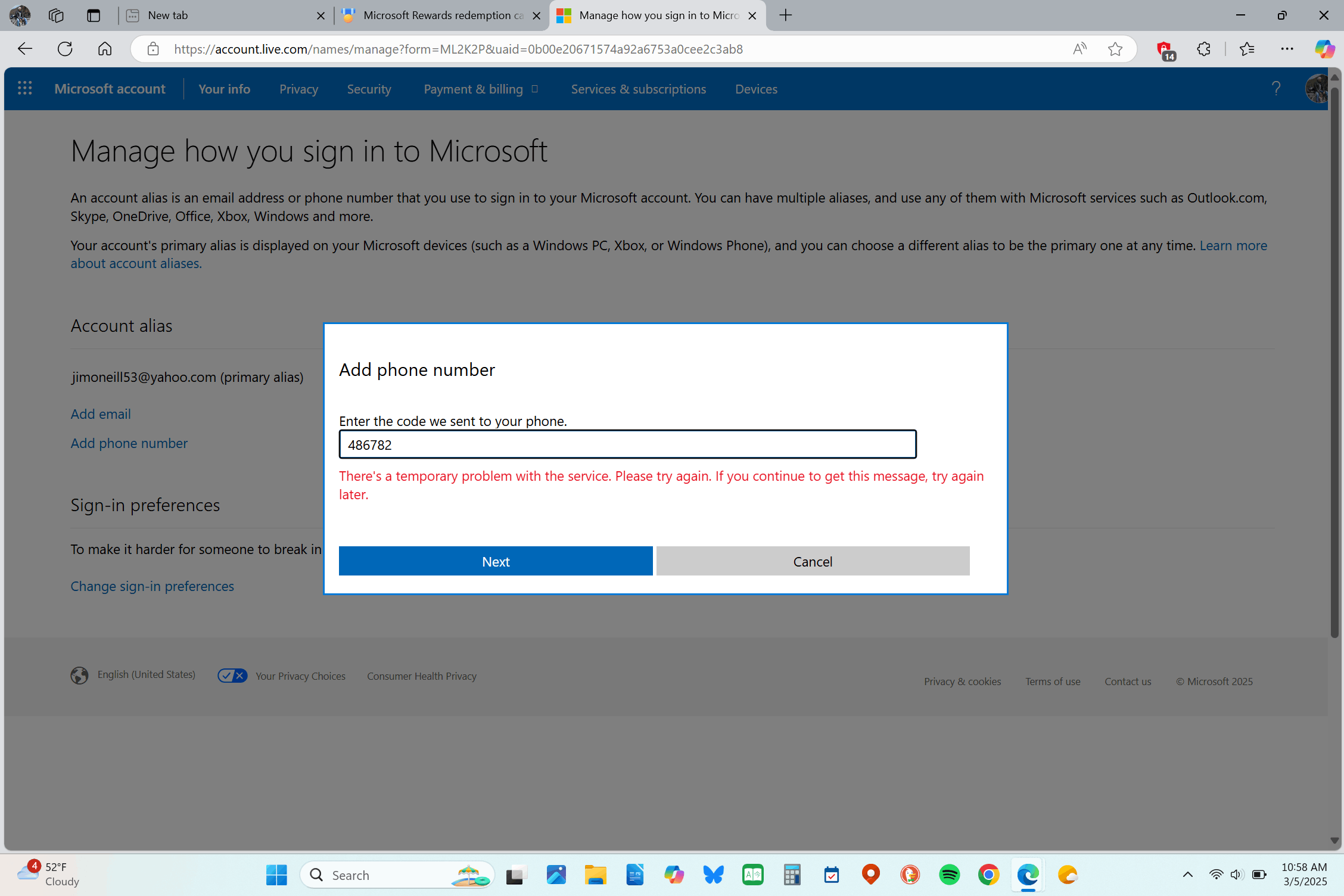Open the help question mark icon

tap(1275, 89)
